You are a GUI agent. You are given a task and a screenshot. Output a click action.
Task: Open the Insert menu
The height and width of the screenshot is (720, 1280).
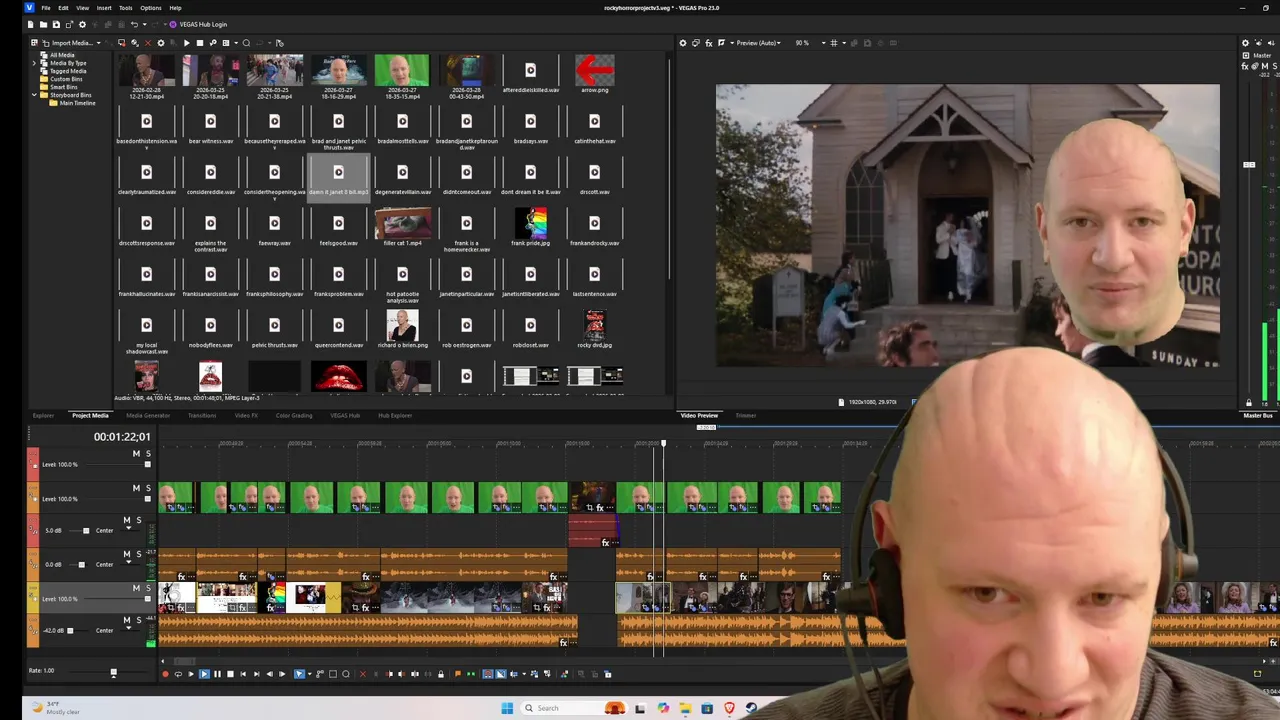tap(104, 8)
